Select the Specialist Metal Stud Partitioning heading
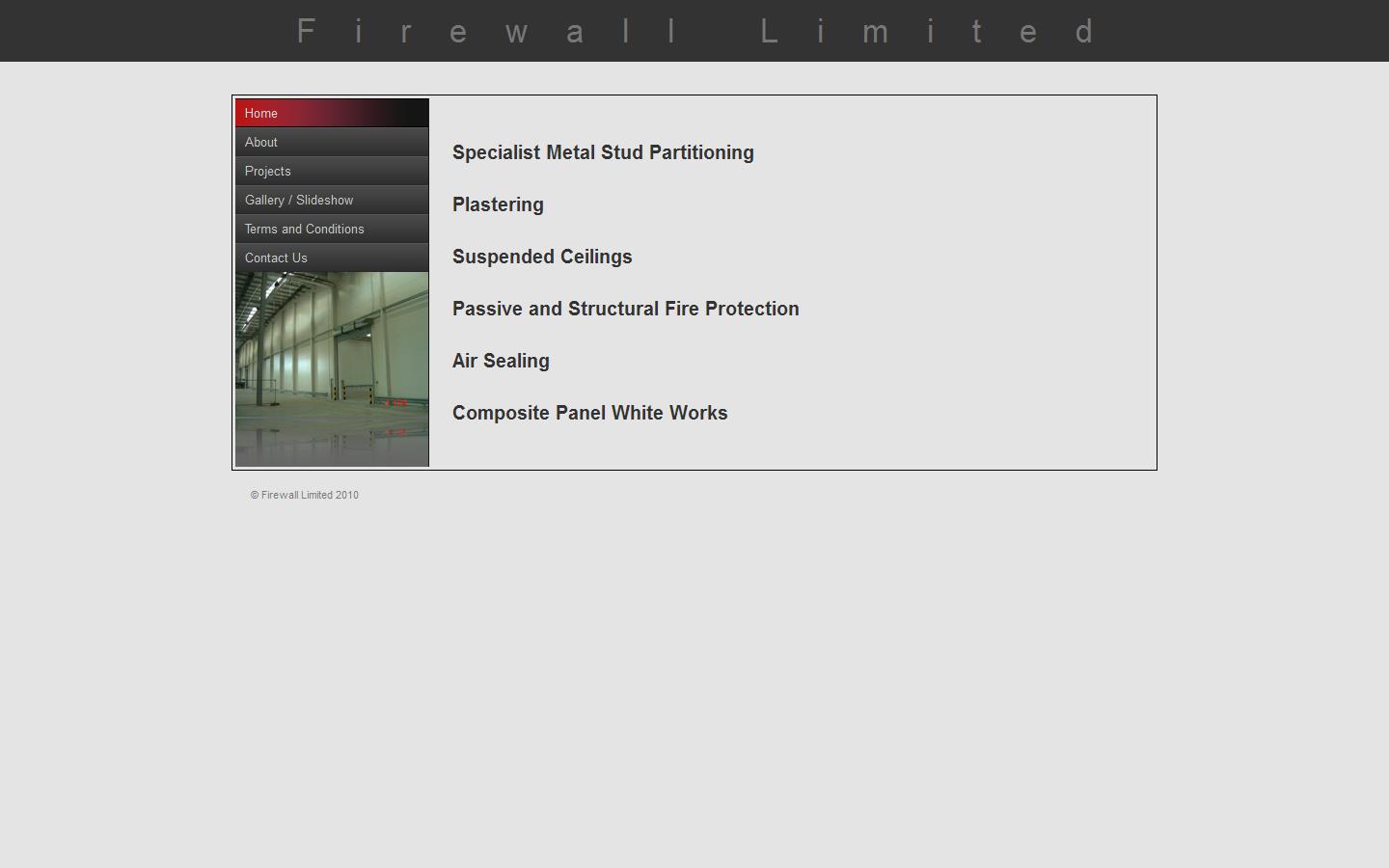 pyautogui.click(x=602, y=152)
